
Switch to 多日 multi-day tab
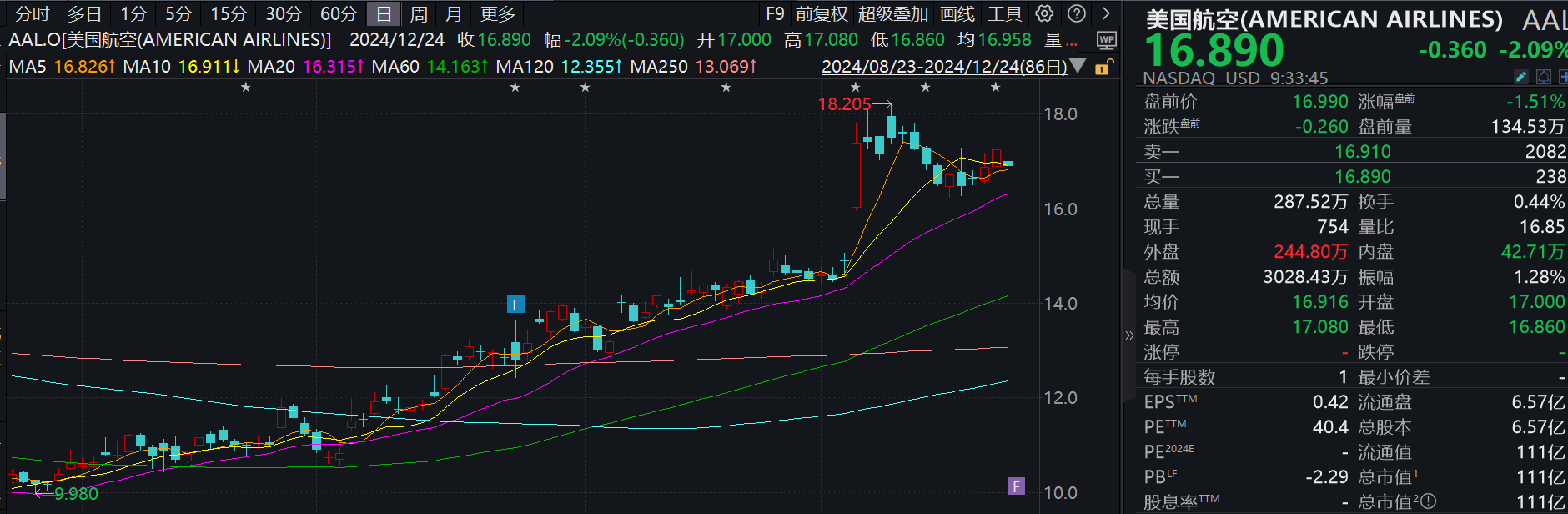click(x=84, y=14)
